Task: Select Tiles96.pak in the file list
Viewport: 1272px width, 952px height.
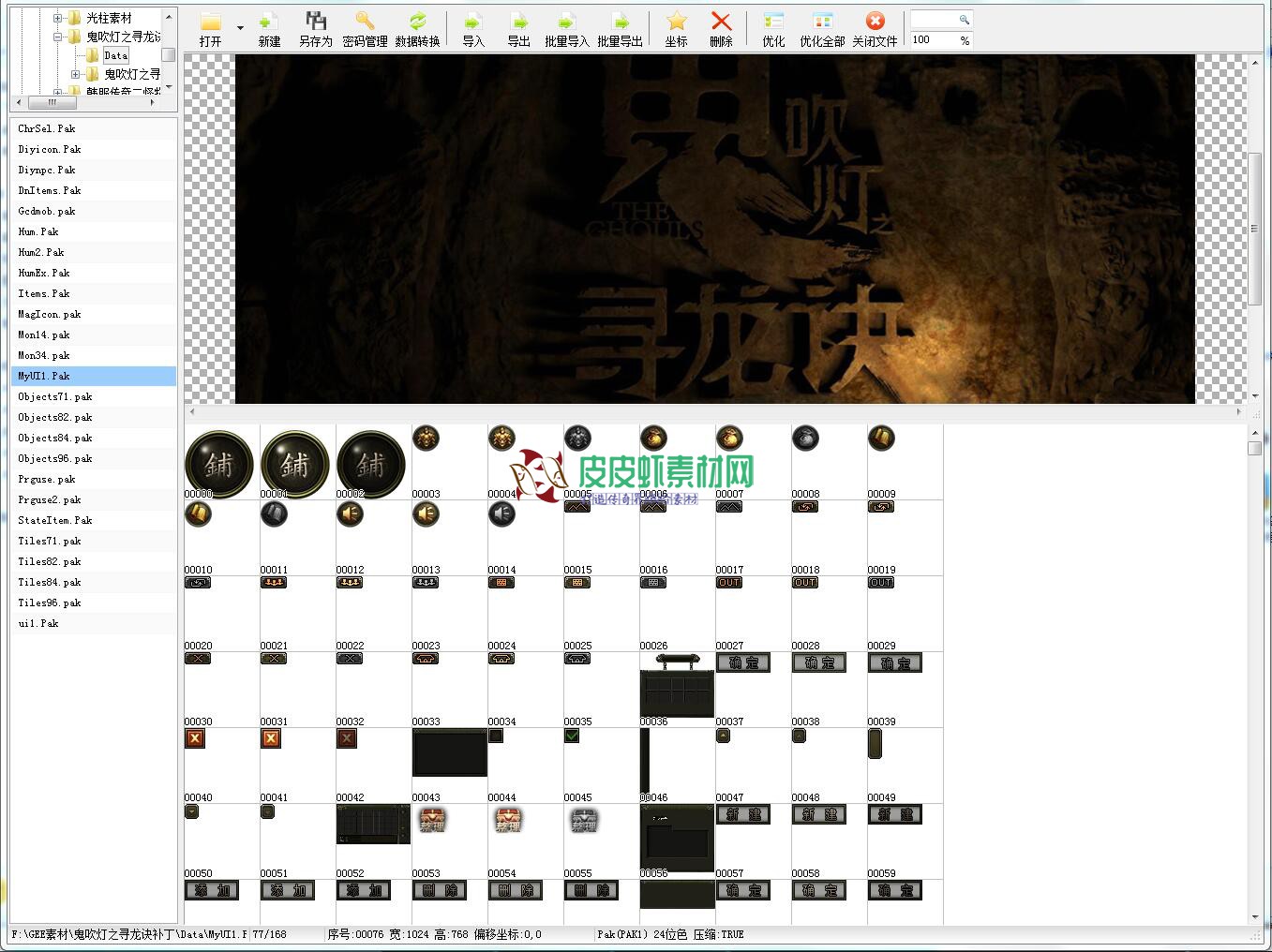Action: [x=93, y=602]
